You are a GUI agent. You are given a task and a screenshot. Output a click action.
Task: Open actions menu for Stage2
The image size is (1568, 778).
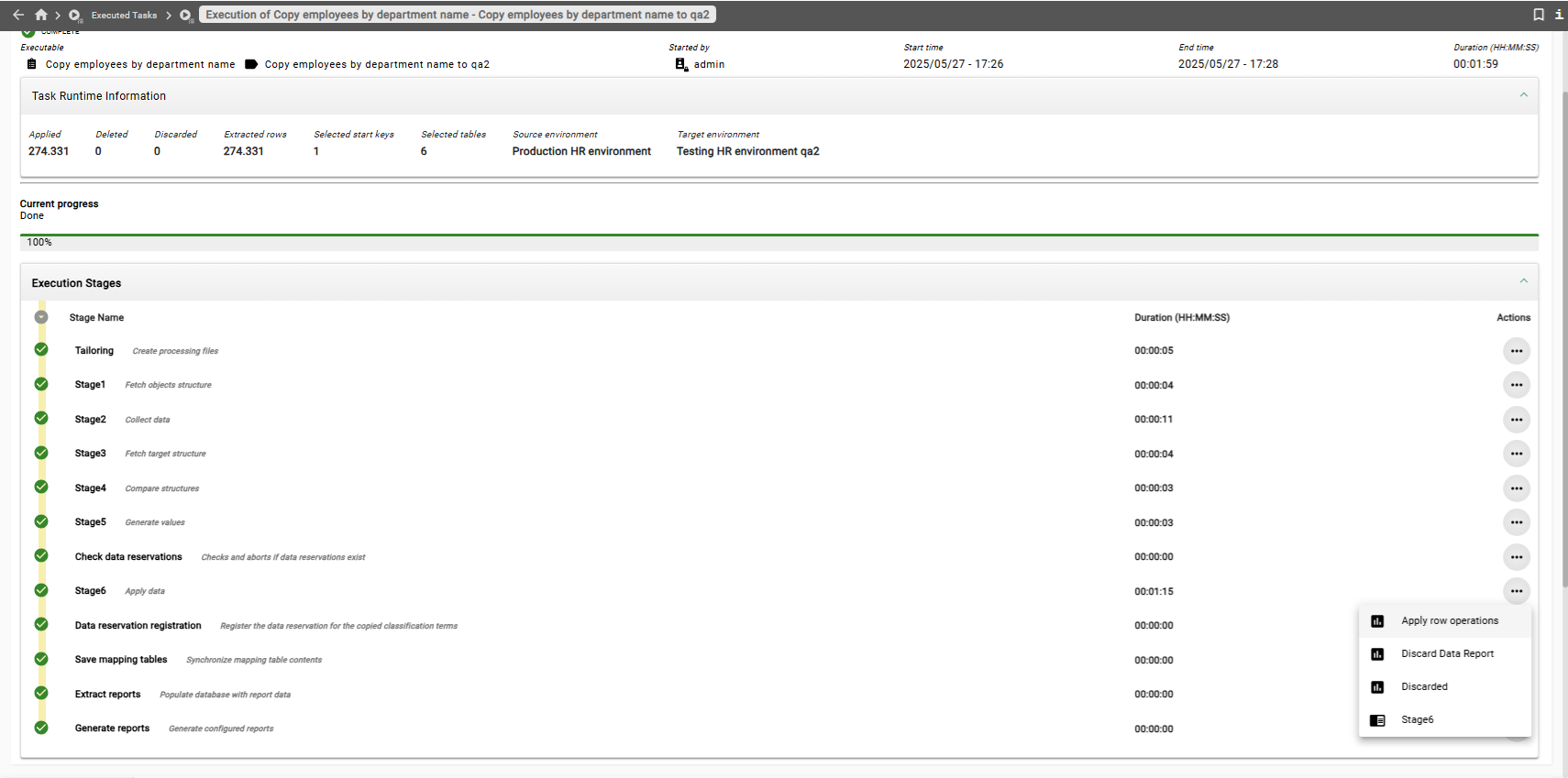1517,420
